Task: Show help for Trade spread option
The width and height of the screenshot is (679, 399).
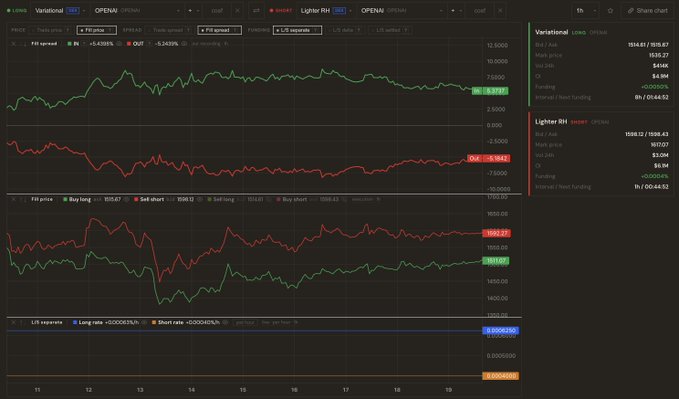Action: pyautogui.click(x=188, y=30)
